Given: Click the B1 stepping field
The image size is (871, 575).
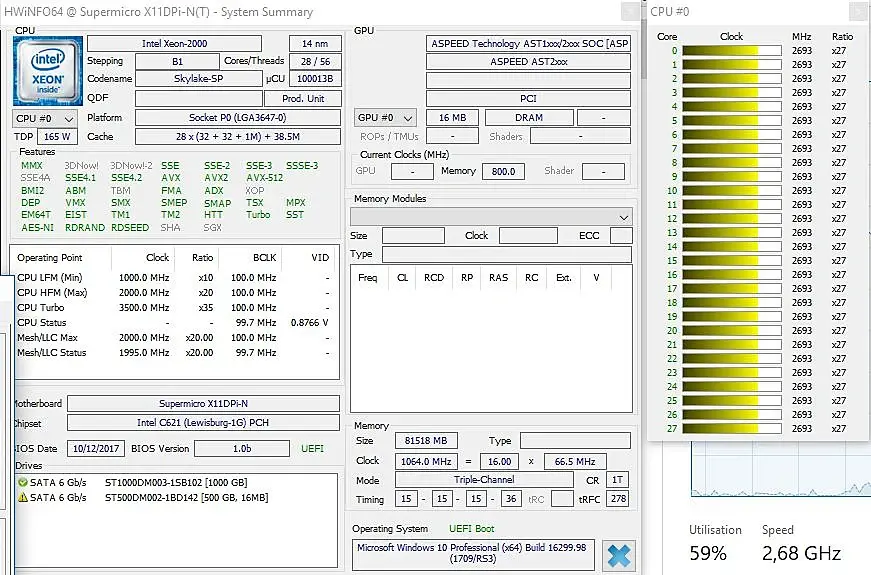Looking at the screenshot, I should (177, 61).
